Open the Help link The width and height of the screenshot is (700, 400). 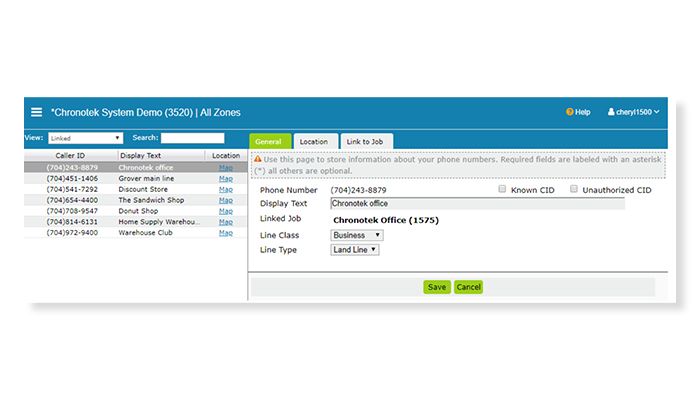(582, 112)
